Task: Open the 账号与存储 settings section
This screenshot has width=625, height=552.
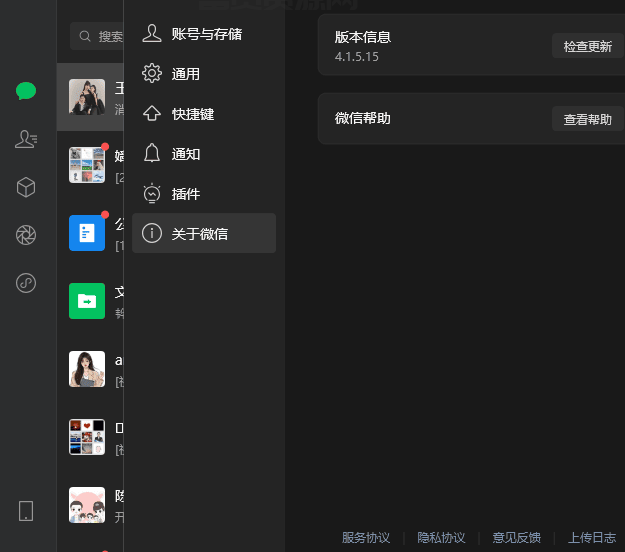Action: (204, 34)
